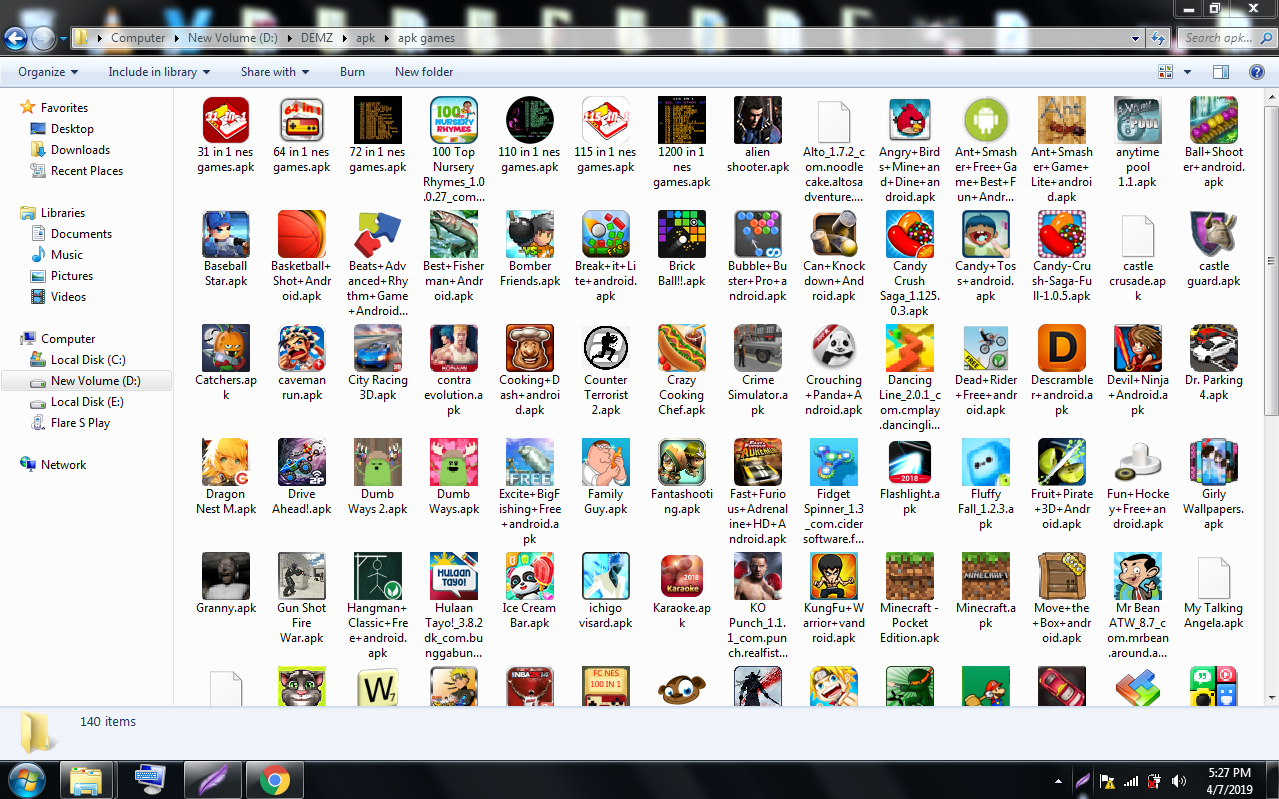Select the Counter Terrorist 2.apk icon
Image resolution: width=1279 pixels, height=799 pixels.
click(x=605, y=348)
